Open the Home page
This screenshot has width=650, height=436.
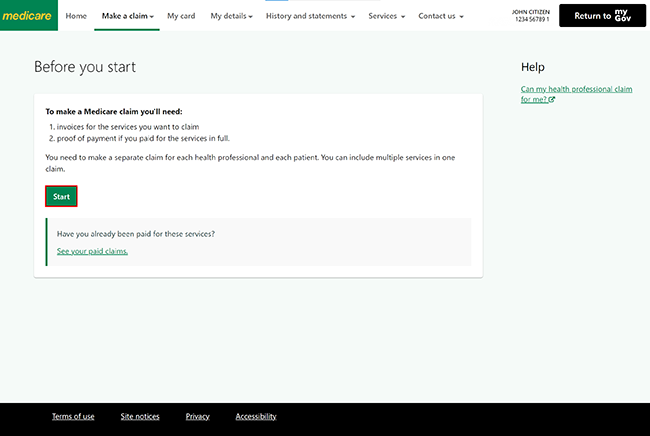pyautogui.click(x=76, y=16)
